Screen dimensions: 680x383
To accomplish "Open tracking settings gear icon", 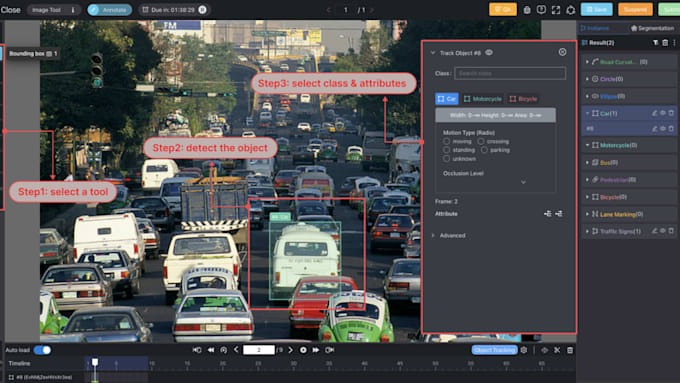I will (524, 350).
